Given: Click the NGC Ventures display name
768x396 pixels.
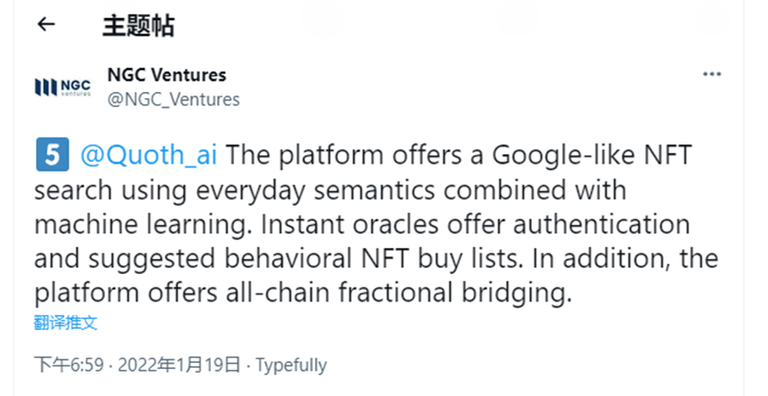Looking at the screenshot, I should pyautogui.click(x=167, y=74).
